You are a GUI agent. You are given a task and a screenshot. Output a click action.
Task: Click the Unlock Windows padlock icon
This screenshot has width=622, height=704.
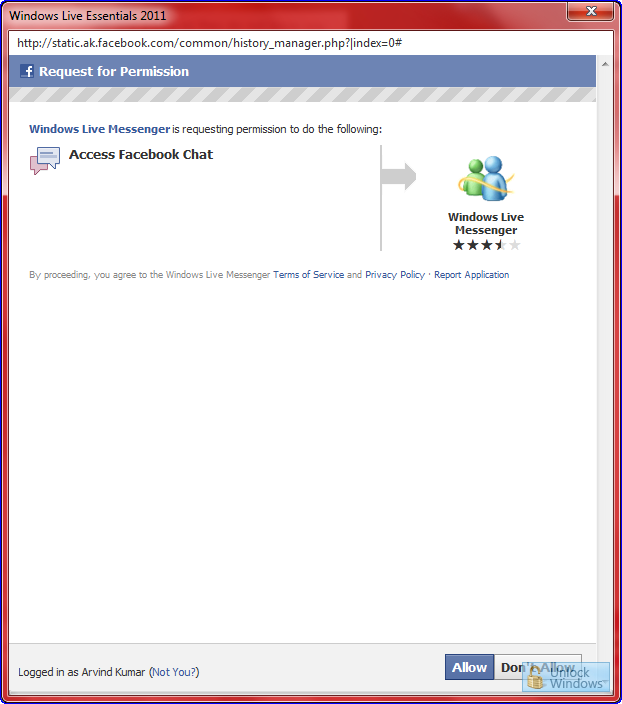pyautogui.click(x=535, y=677)
